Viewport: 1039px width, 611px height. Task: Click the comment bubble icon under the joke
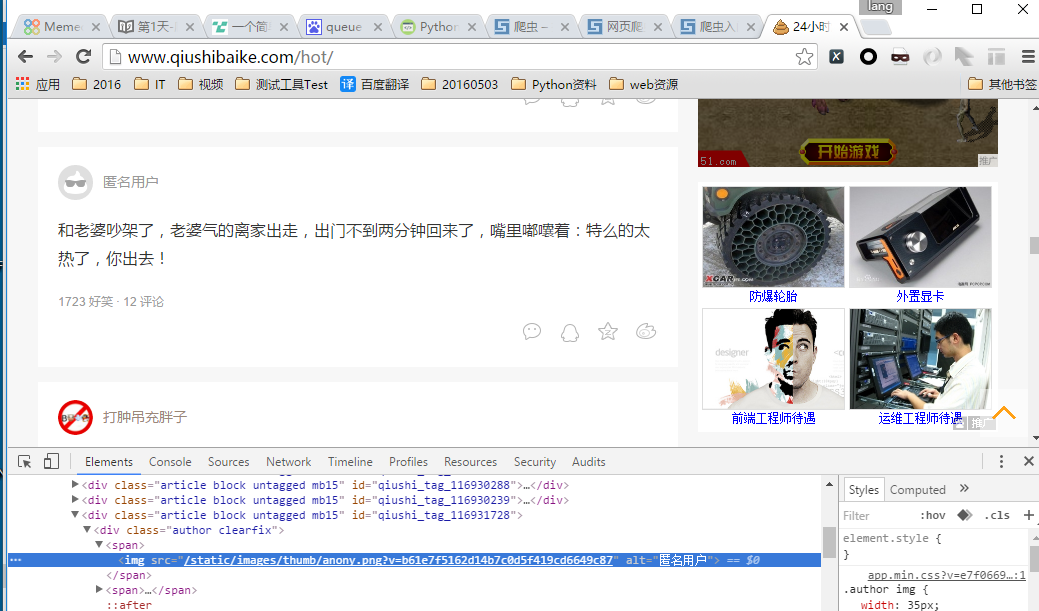[532, 332]
